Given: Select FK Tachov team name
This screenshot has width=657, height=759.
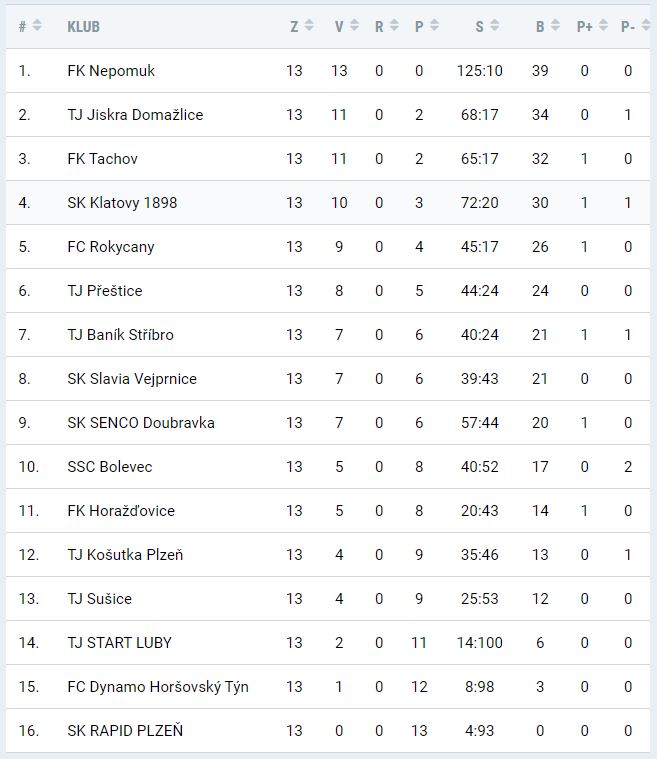Looking at the screenshot, I should [102, 159].
